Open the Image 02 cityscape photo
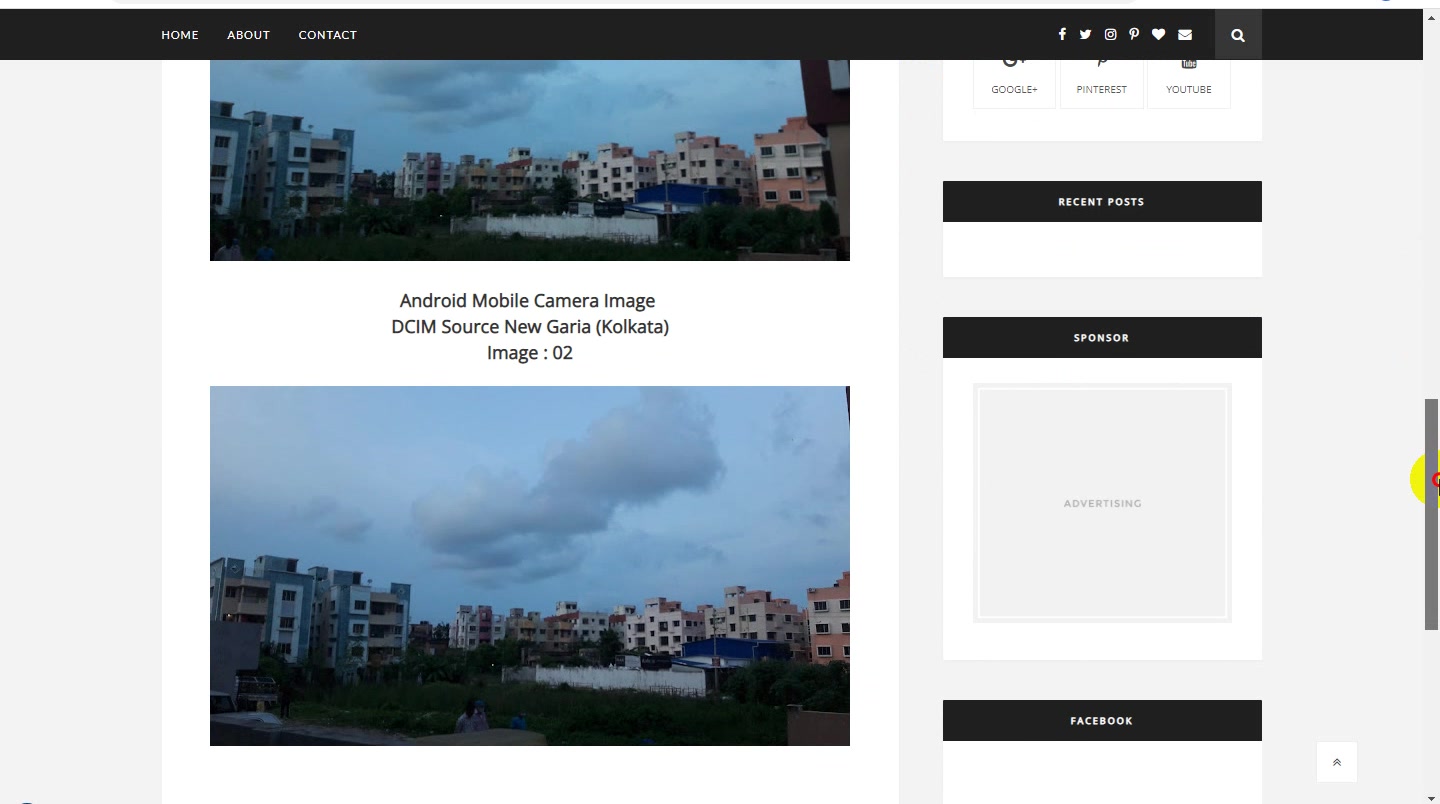 tap(530, 566)
